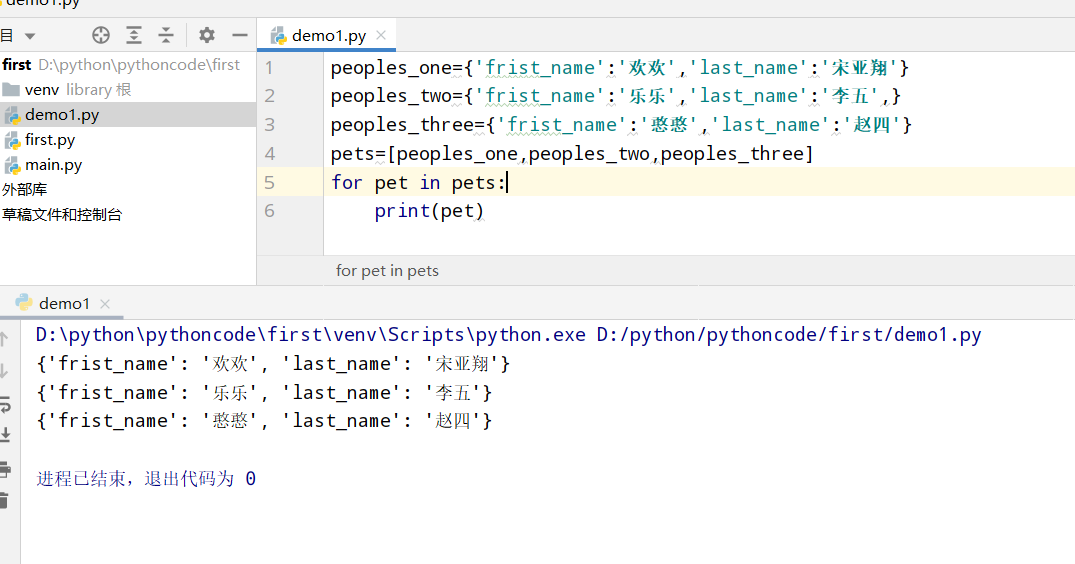The width and height of the screenshot is (1075, 564).
Task: Open the project view dropdown arrow
Action: (29, 36)
